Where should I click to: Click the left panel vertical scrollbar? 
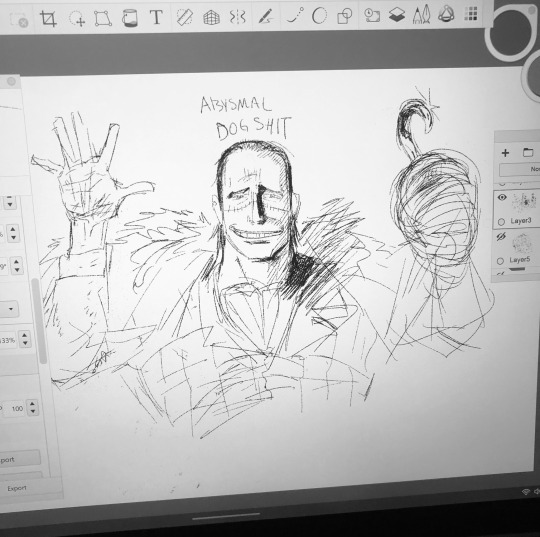pos(39,320)
